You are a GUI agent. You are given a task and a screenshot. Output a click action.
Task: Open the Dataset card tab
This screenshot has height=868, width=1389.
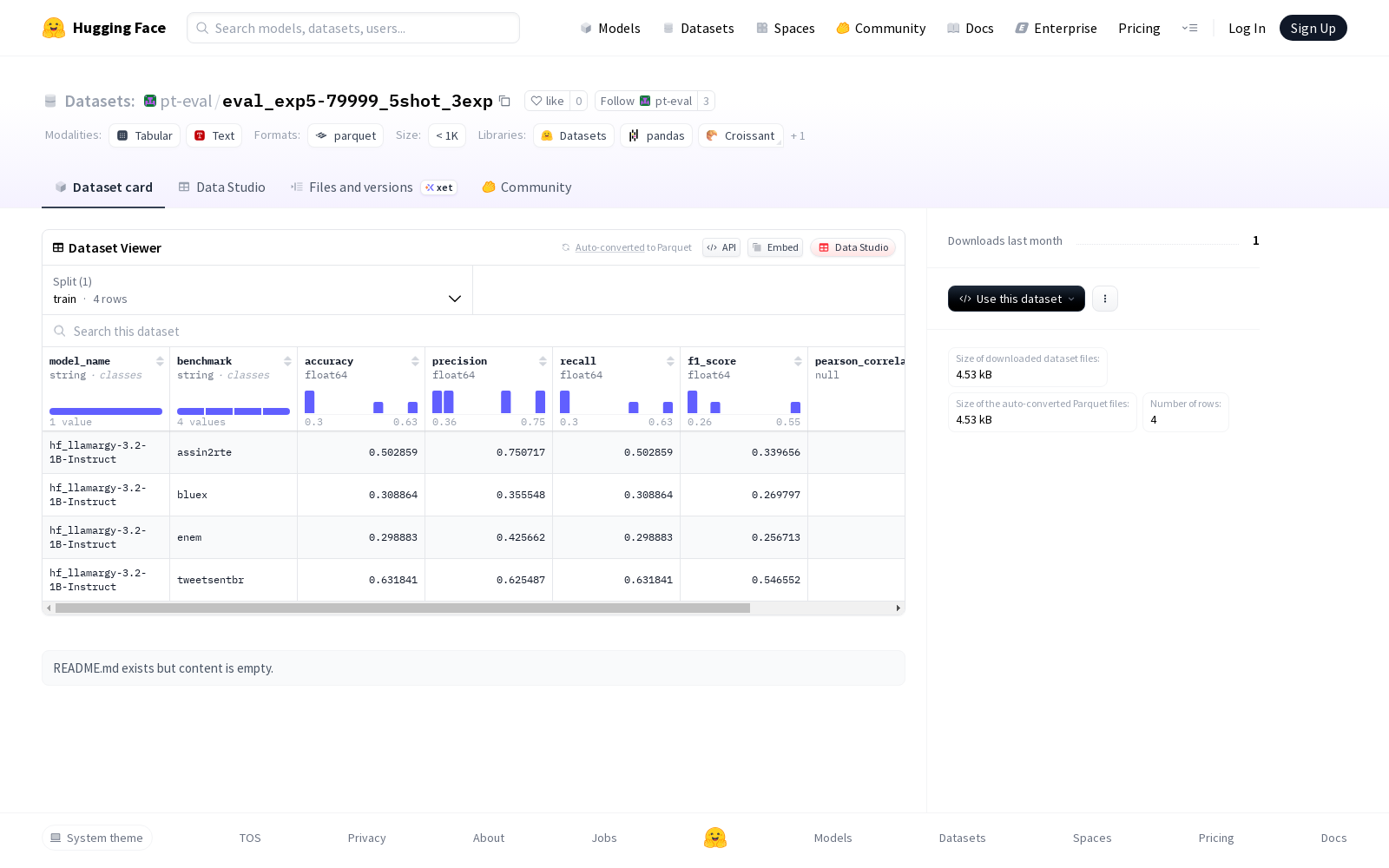click(x=103, y=187)
